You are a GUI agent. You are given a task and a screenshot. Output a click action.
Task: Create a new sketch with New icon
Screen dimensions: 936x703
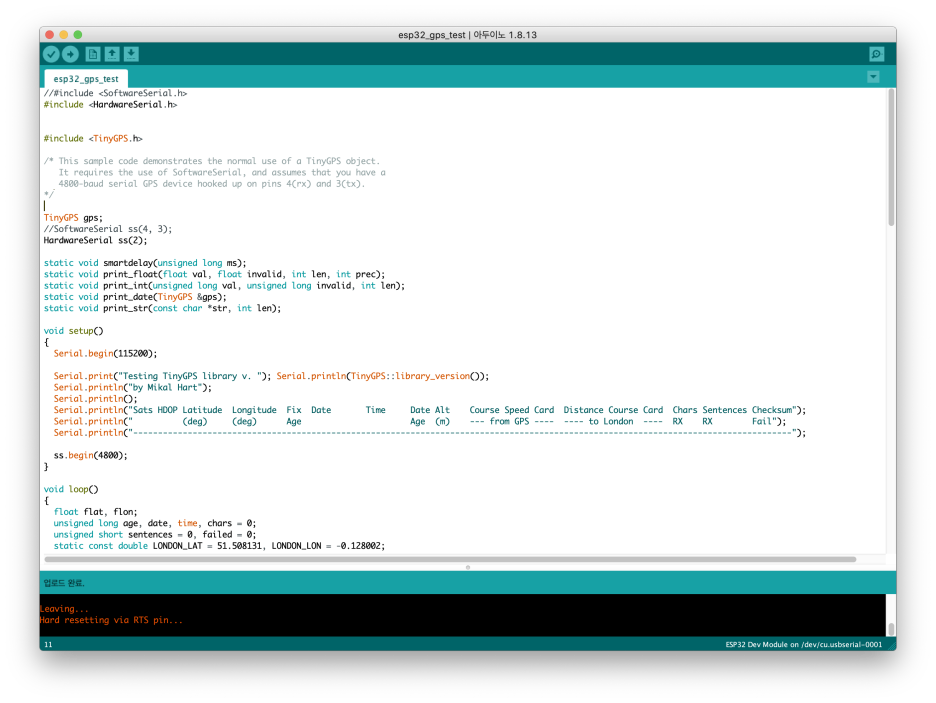pyautogui.click(x=93, y=54)
